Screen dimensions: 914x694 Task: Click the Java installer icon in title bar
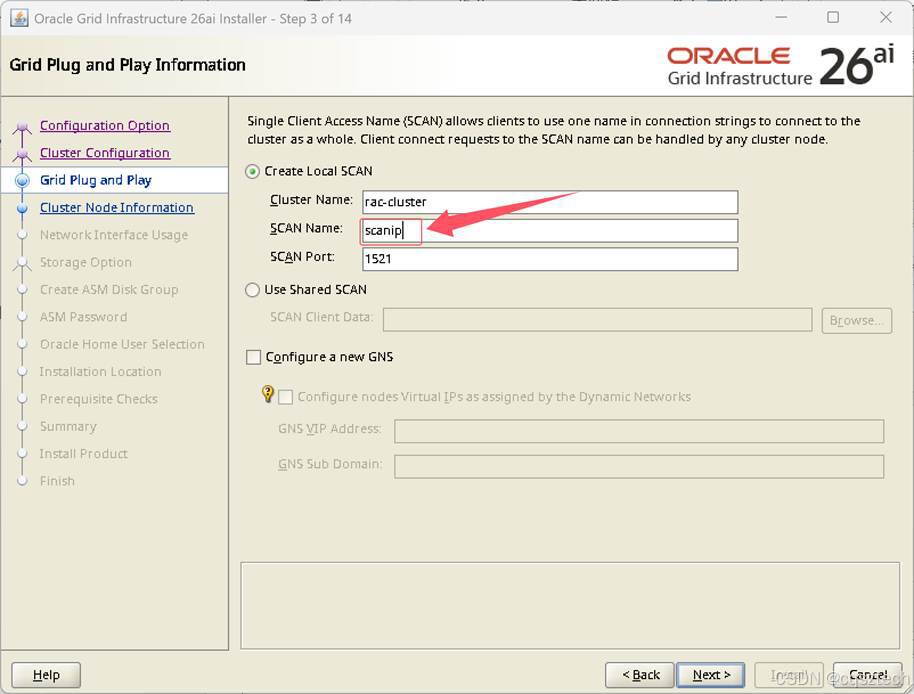click(19, 18)
